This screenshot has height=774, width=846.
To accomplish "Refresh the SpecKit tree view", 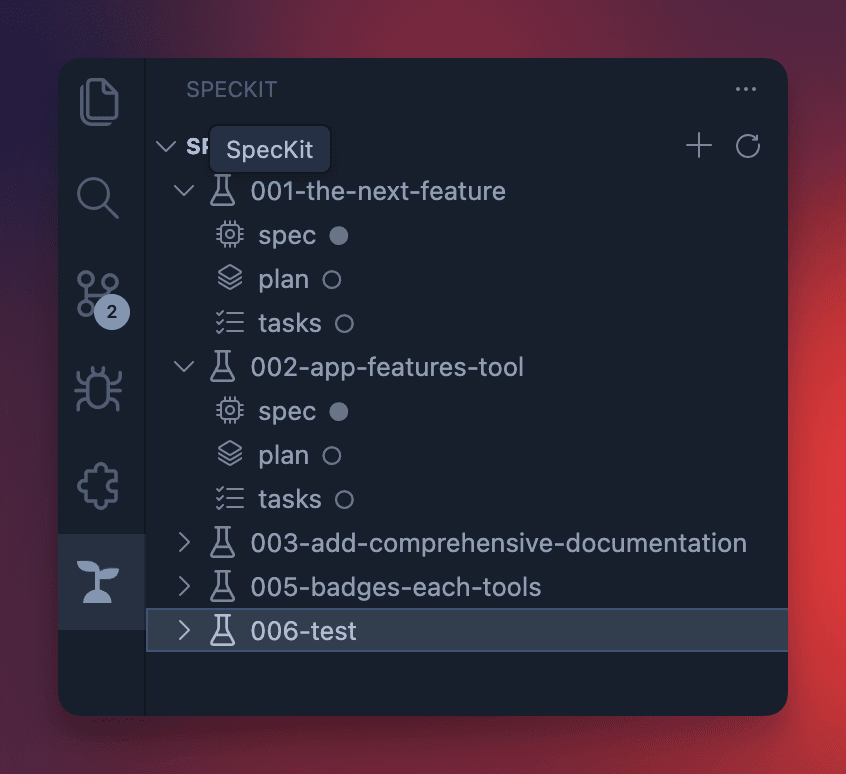I will (745, 146).
